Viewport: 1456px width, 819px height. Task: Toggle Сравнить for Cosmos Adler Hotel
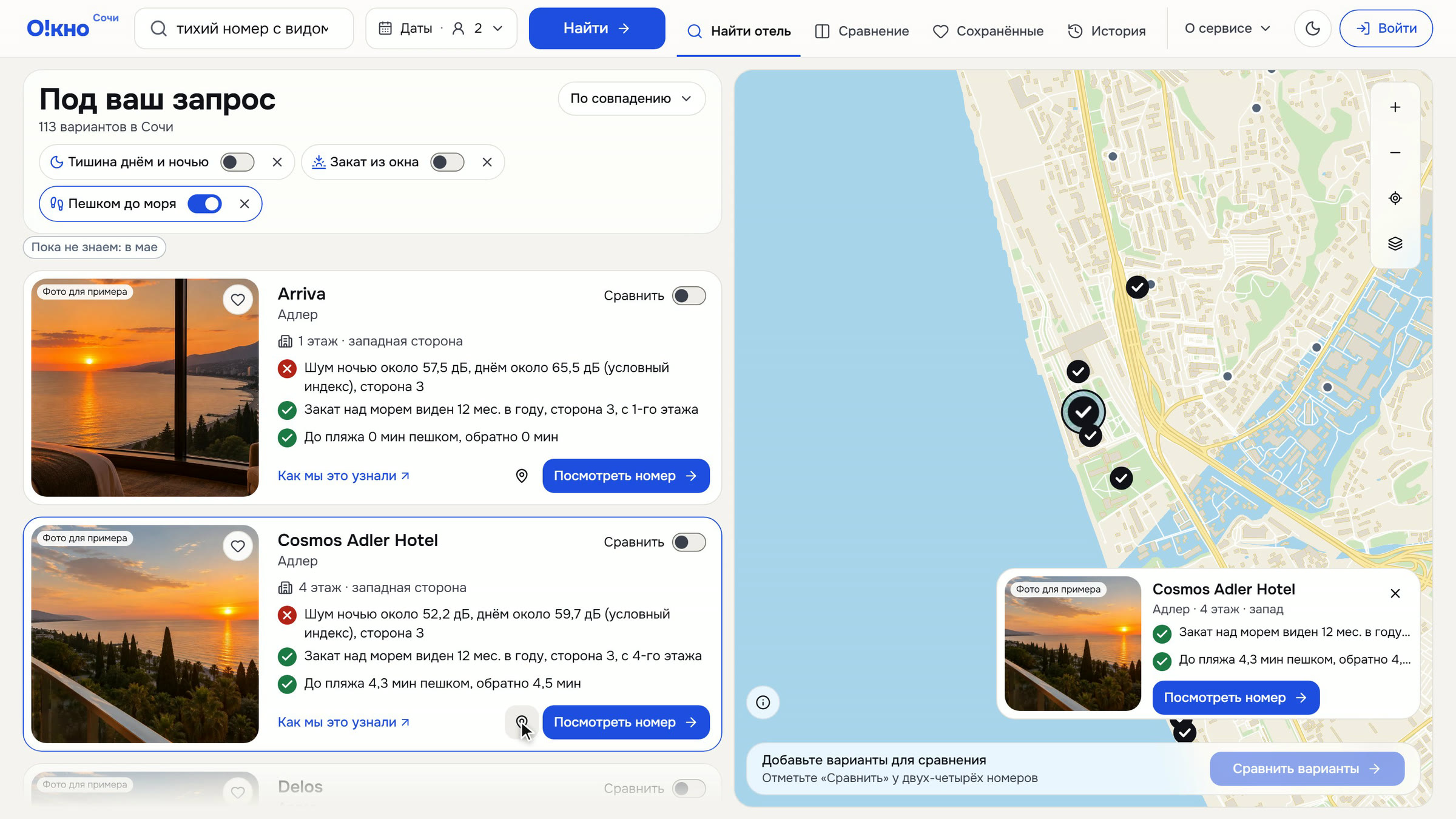coord(689,542)
